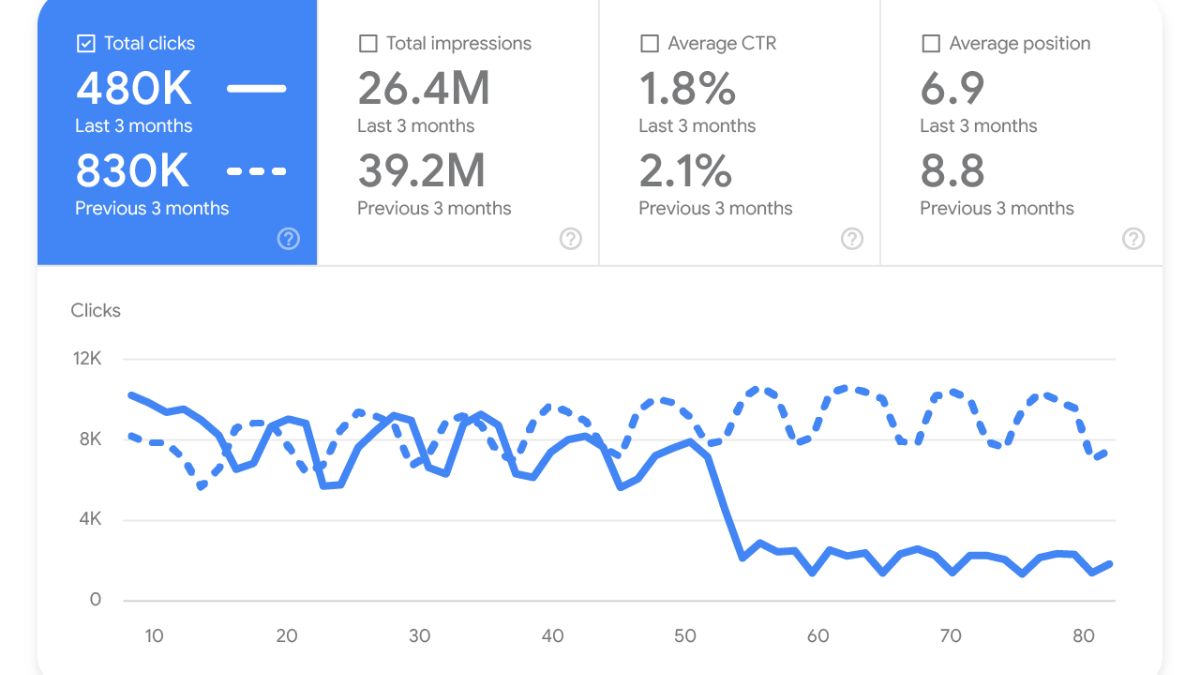1200x675 pixels.
Task: Click the 20 x-axis label
Action: [x=287, y=636]
